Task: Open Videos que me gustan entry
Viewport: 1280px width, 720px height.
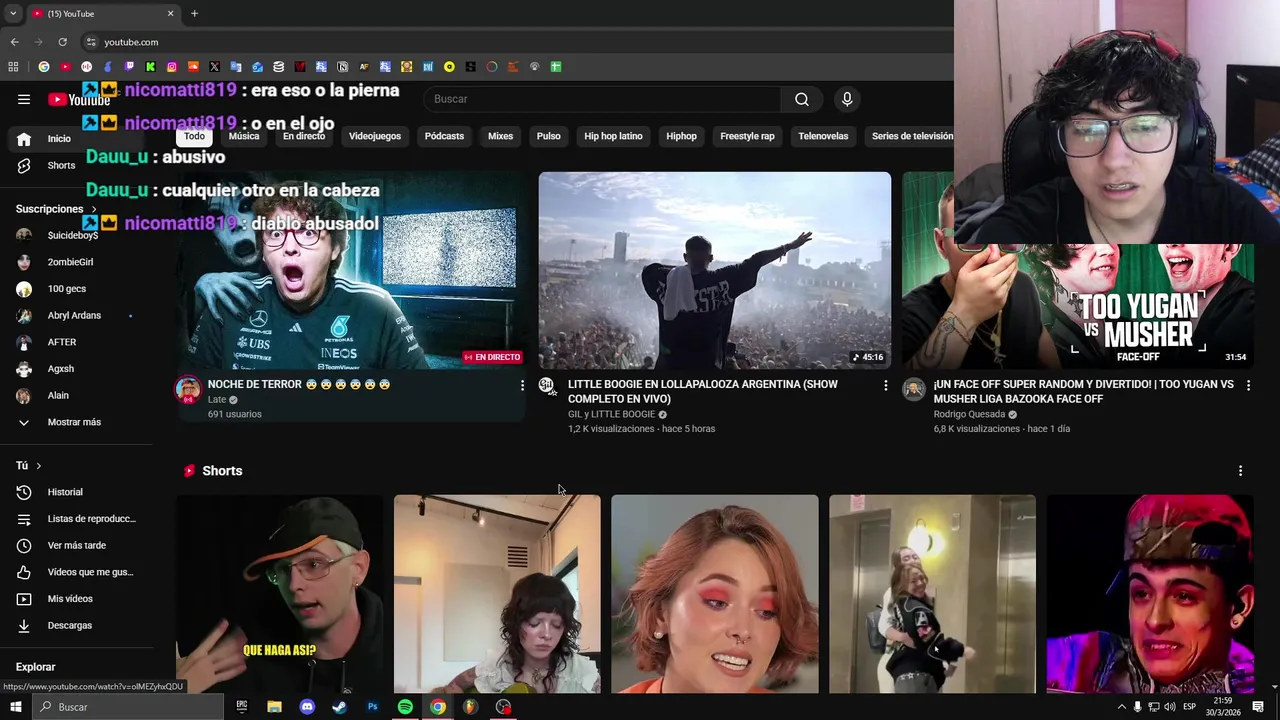Action: pos(75,572)
